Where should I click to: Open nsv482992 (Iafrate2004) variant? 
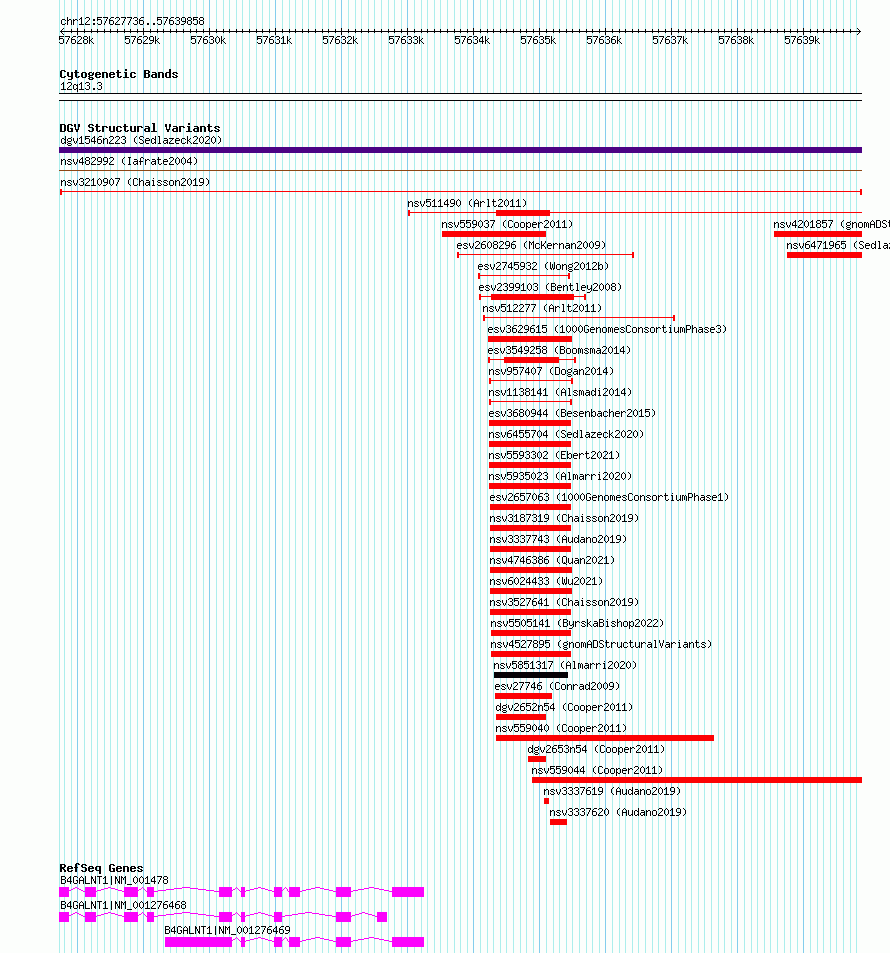129,162
